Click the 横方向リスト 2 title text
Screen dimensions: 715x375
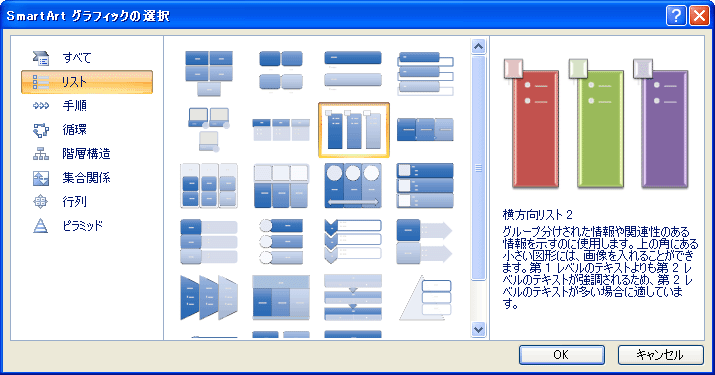click(537, 214)
